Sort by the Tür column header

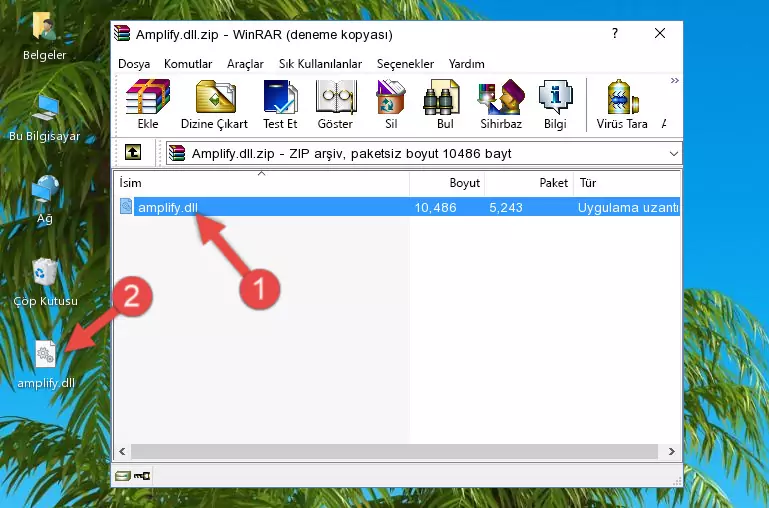point(627,183)
